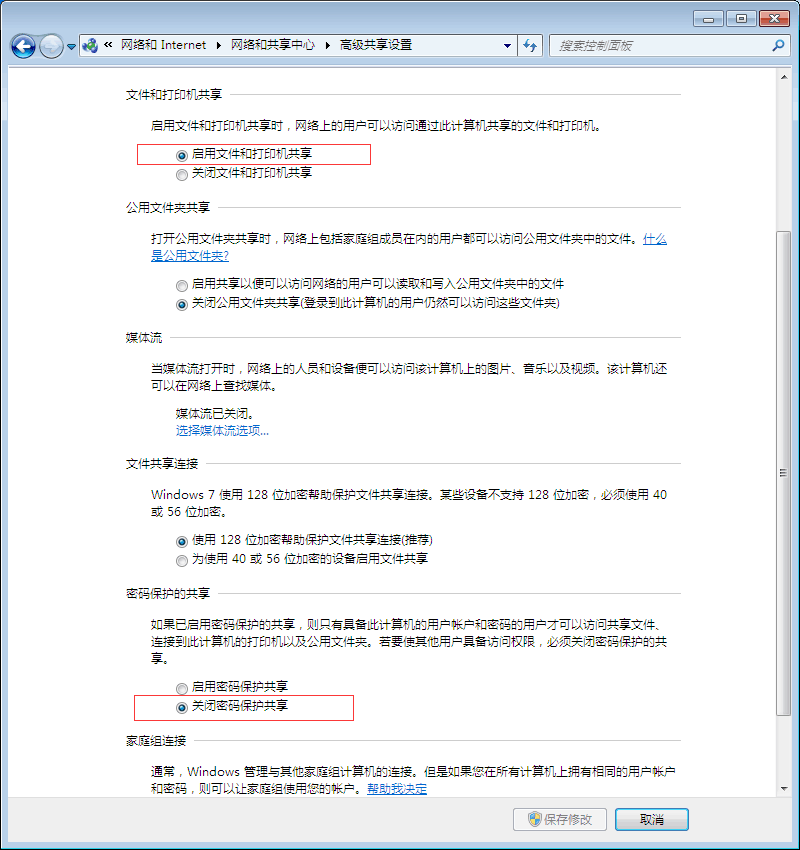
Task: Click the 密码保护的共享 section heading
Action: point(168,594)
